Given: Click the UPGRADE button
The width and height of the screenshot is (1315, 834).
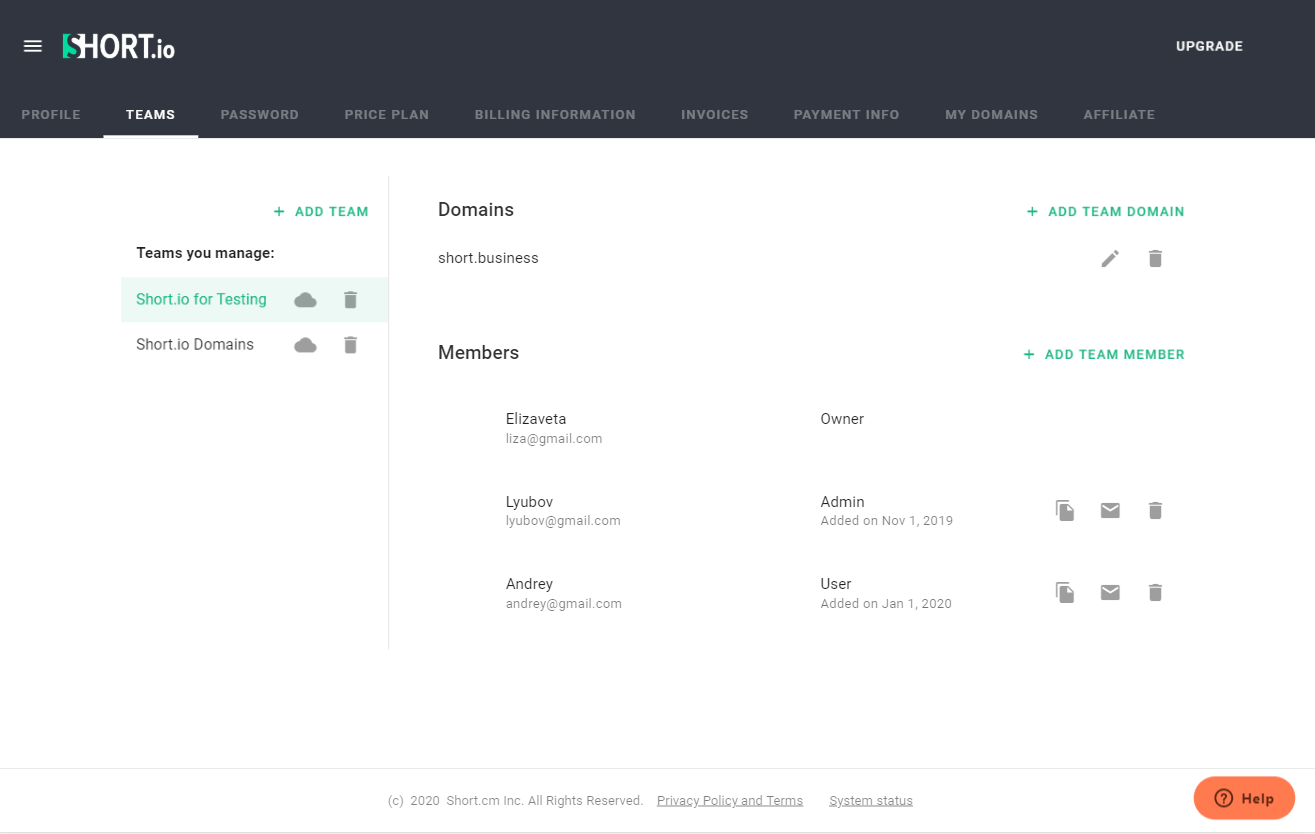Looking at the screenshot, I should click(1209, 46).
